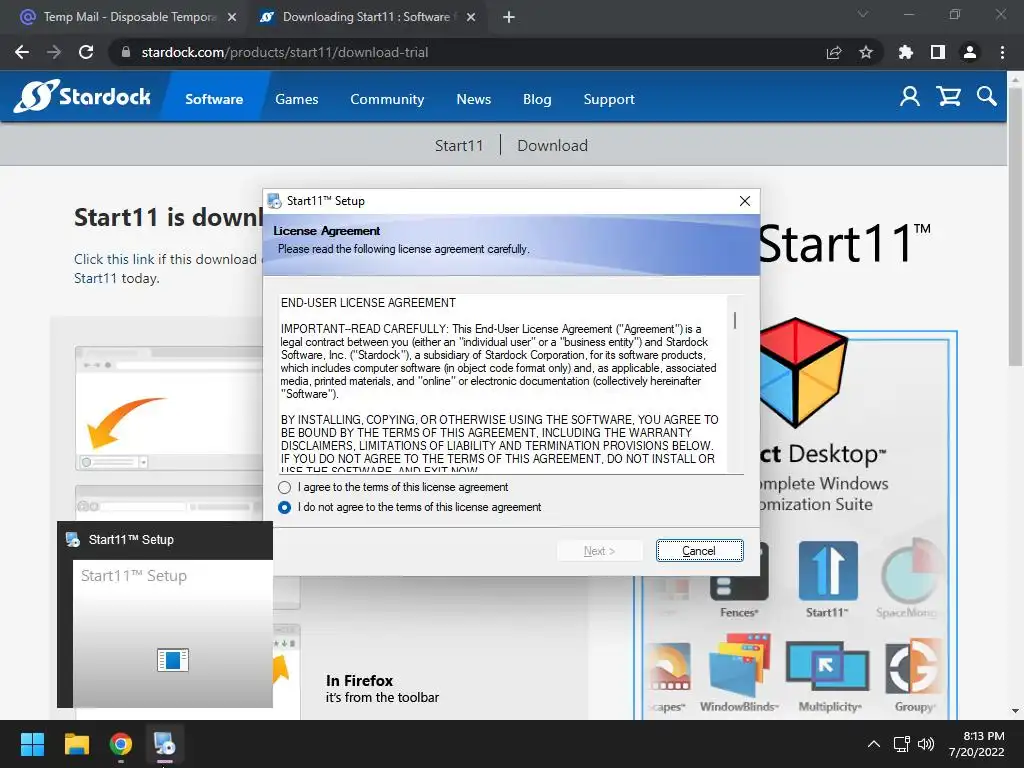
Task: Switch to Downloading Start11 browser tab
Action: pyautogui.click(x=366, y=17)
